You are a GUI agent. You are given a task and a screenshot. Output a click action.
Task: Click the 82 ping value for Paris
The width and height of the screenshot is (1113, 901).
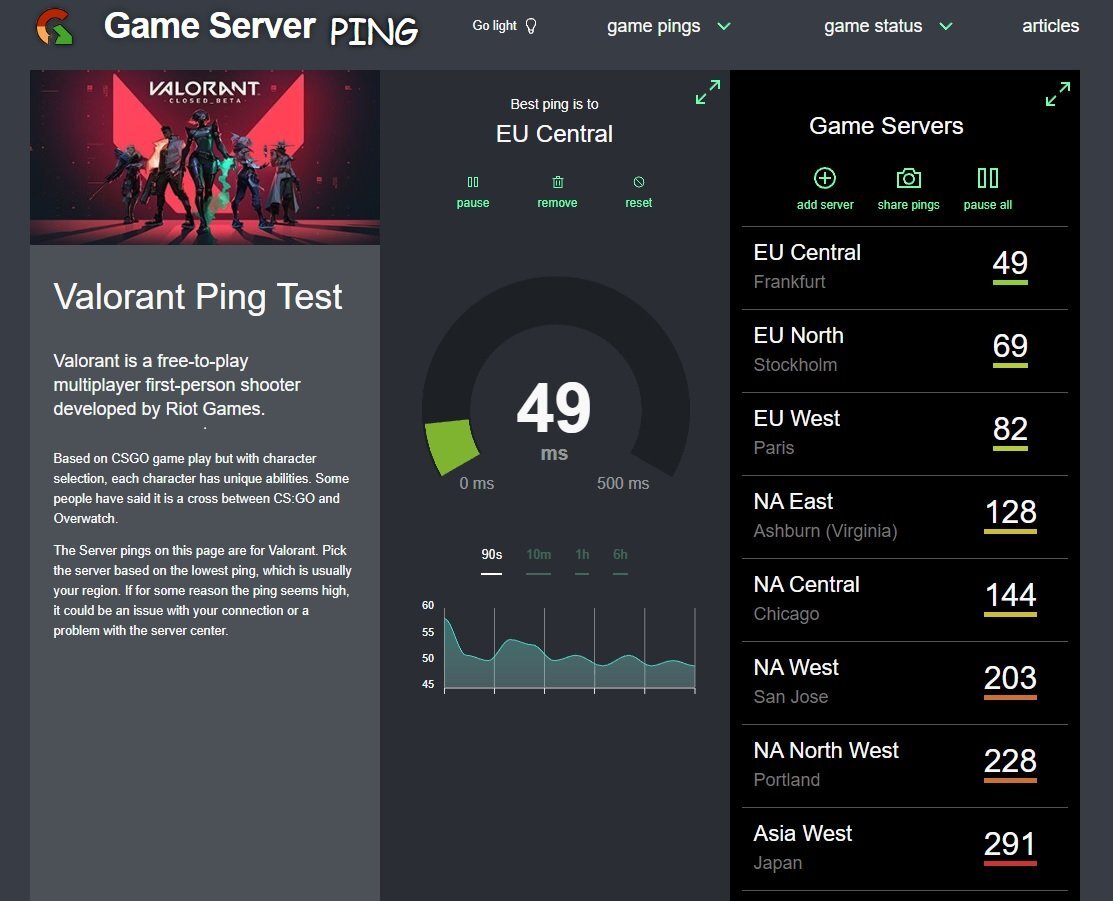[x=1010, y=430]
